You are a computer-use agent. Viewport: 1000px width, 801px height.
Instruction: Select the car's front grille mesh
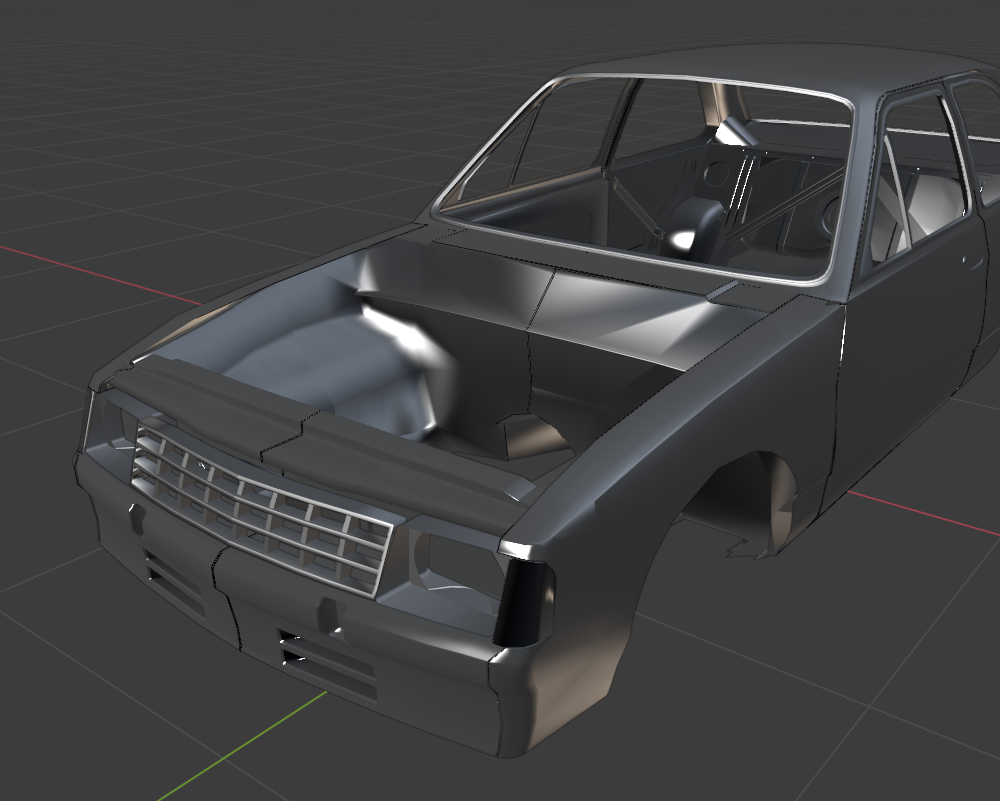point(260,509)
